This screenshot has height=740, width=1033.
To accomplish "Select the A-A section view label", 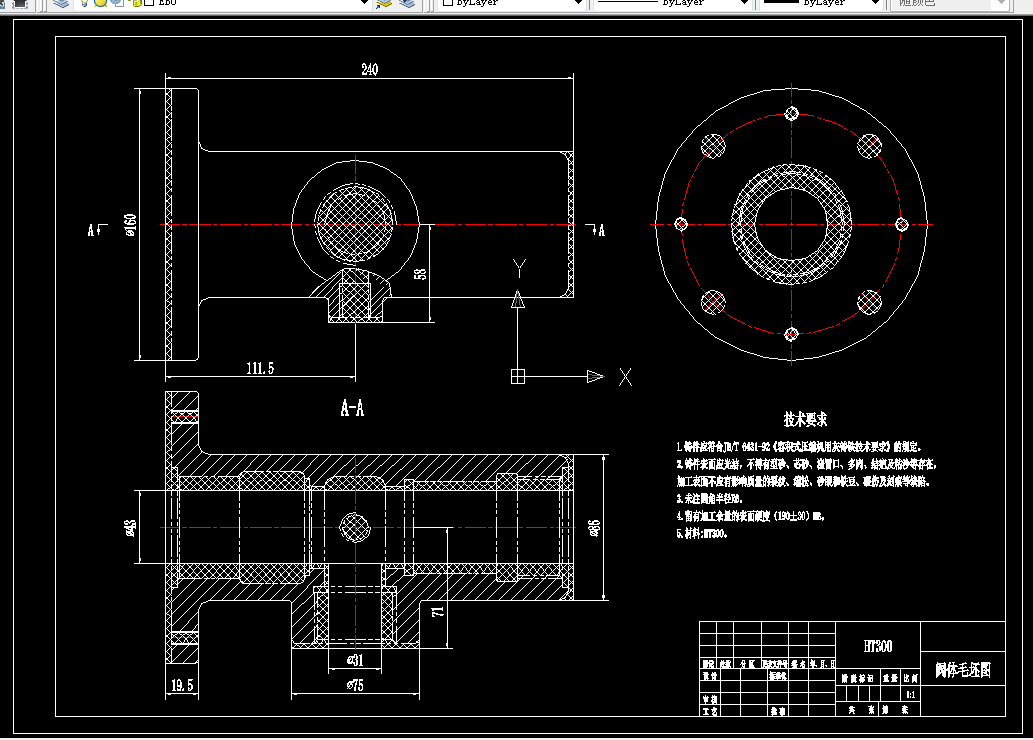I will tap(352, 409).
